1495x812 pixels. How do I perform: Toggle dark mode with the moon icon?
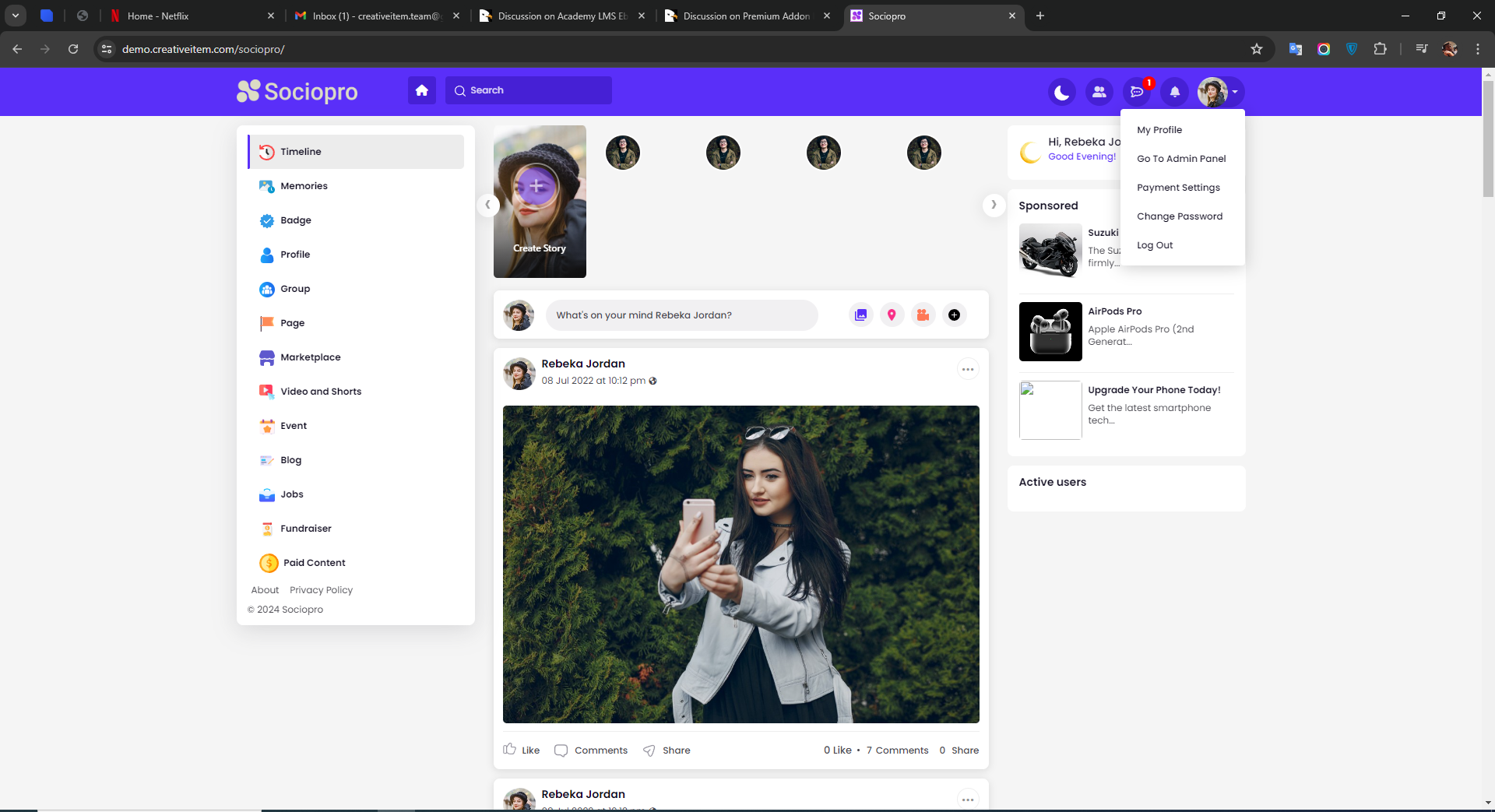1061,92
